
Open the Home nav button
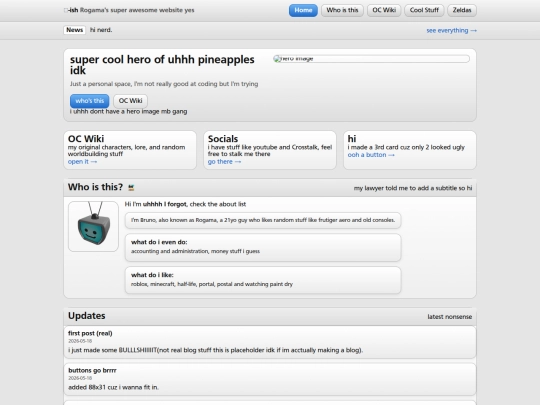coord(303,10)
